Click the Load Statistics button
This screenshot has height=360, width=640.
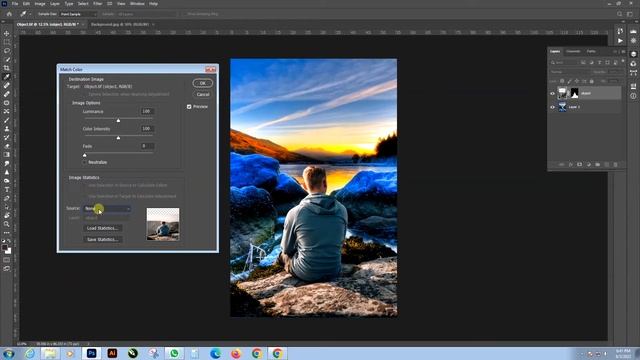(x=102, y=228)
